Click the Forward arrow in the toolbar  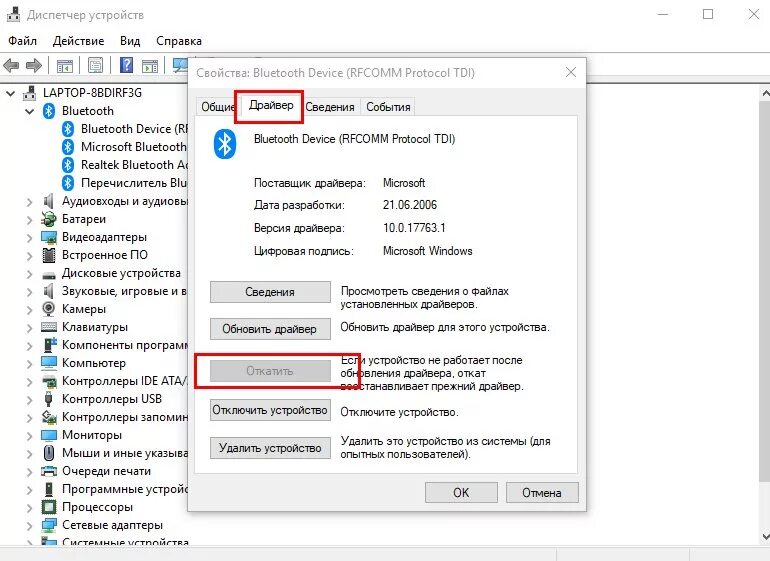click(33, 65)
